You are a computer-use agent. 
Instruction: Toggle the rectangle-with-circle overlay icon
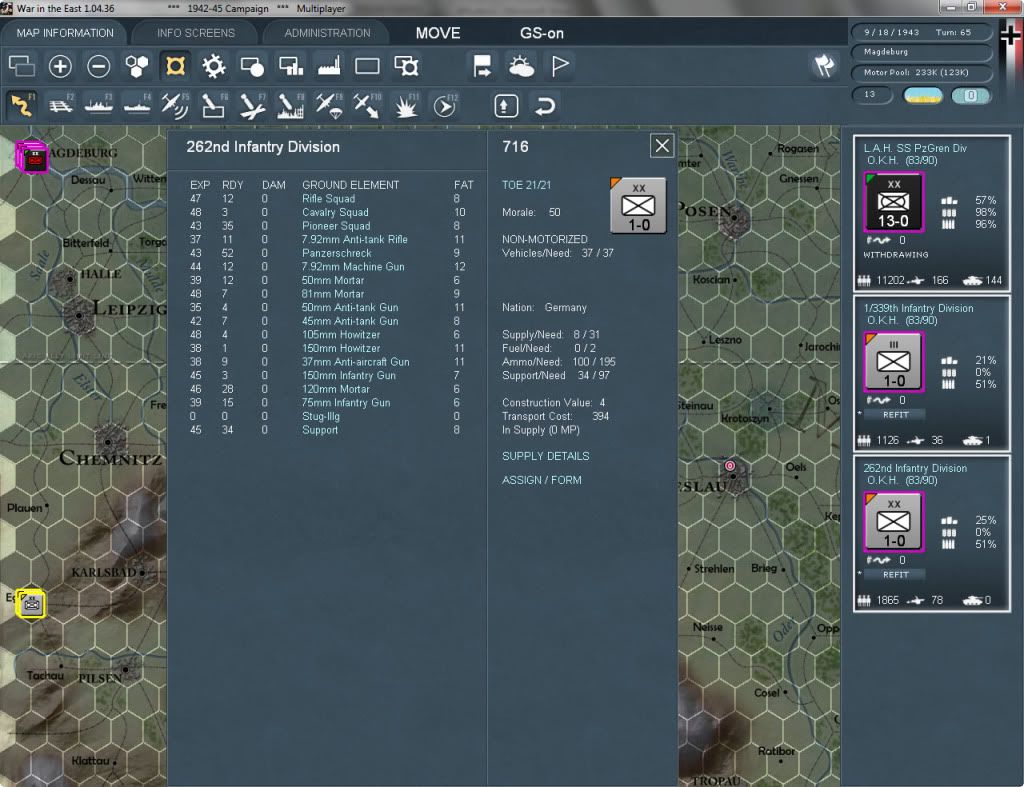pyautogui.click(x=252, y=66)
